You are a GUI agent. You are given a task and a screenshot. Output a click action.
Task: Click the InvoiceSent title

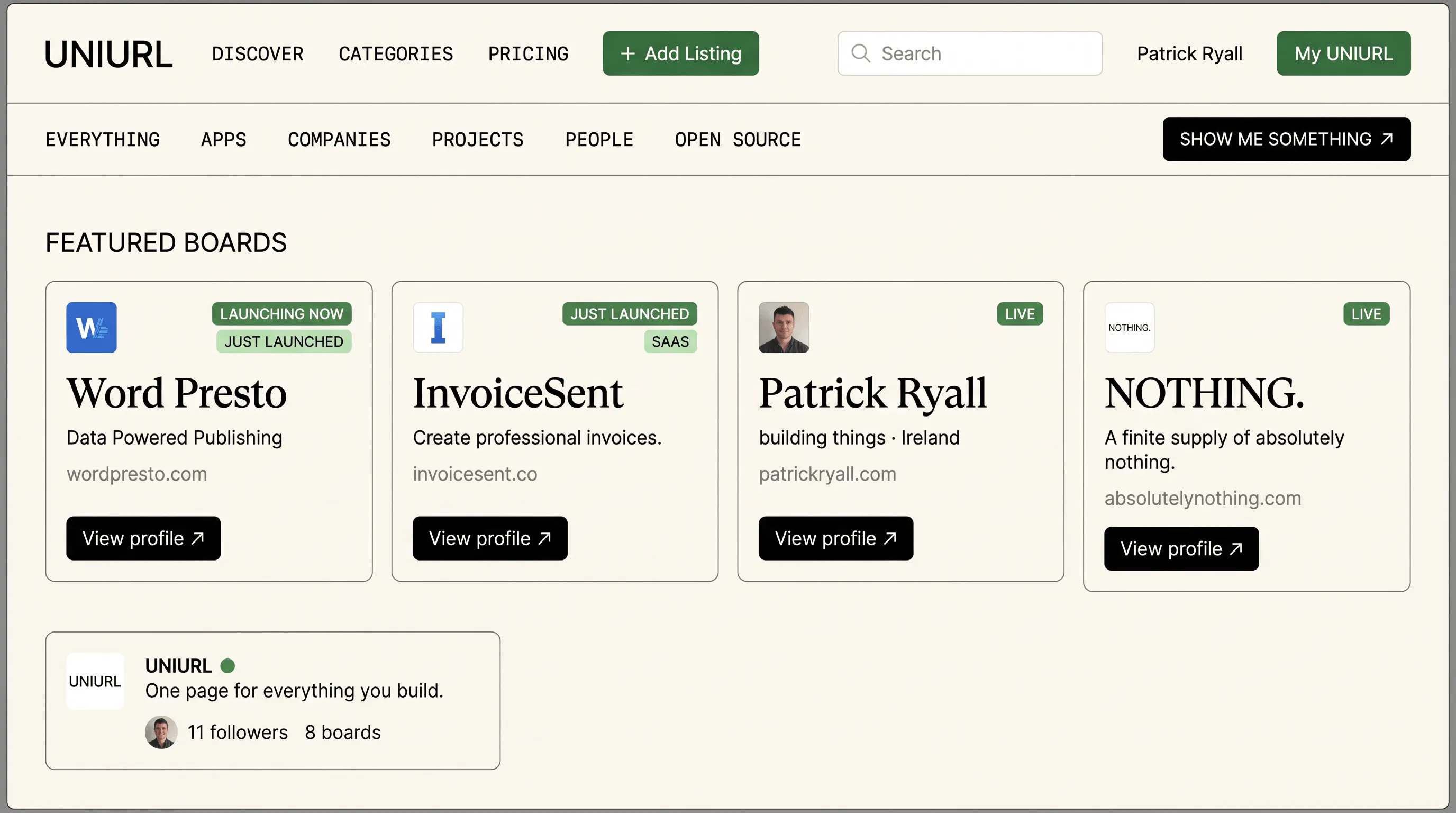pyautogui.click(x=518, y=393)
